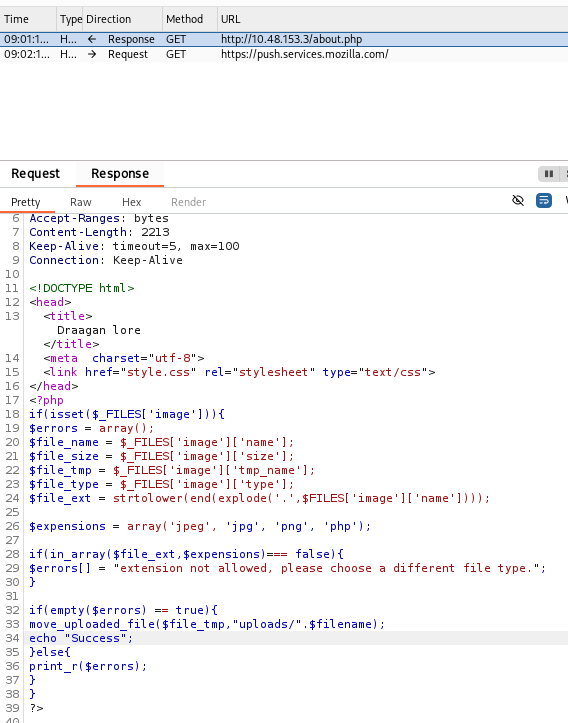Toggle hiding of non-printable characters (crossed eye icon)

[518, 200]
